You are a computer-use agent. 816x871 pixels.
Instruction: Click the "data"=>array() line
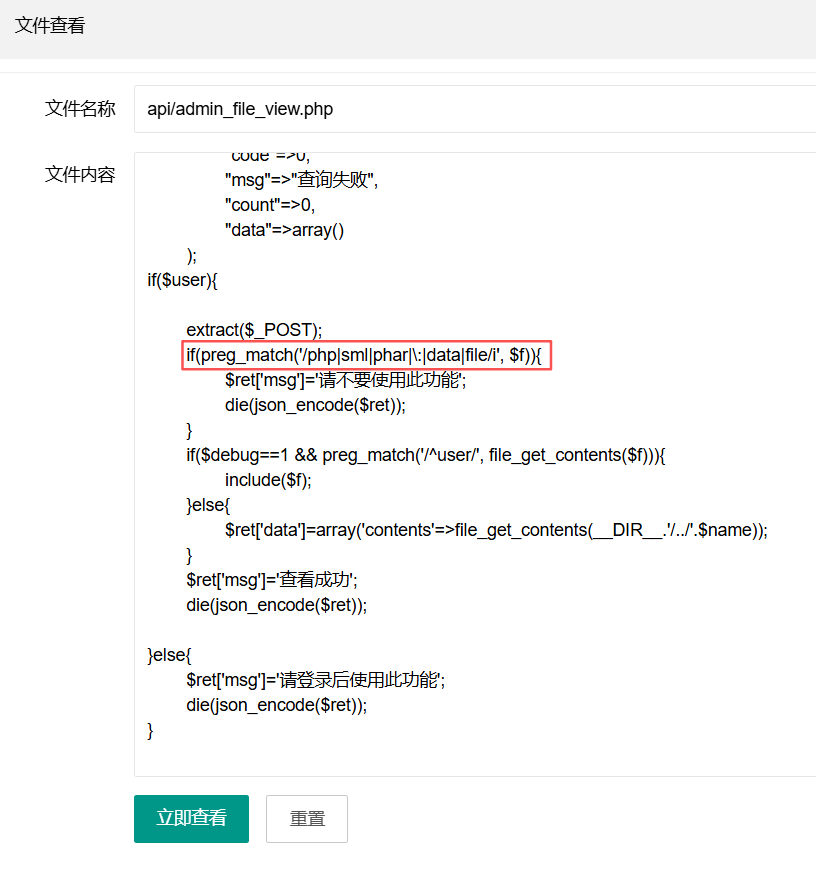pyautogui.click(x=284, y=230)
